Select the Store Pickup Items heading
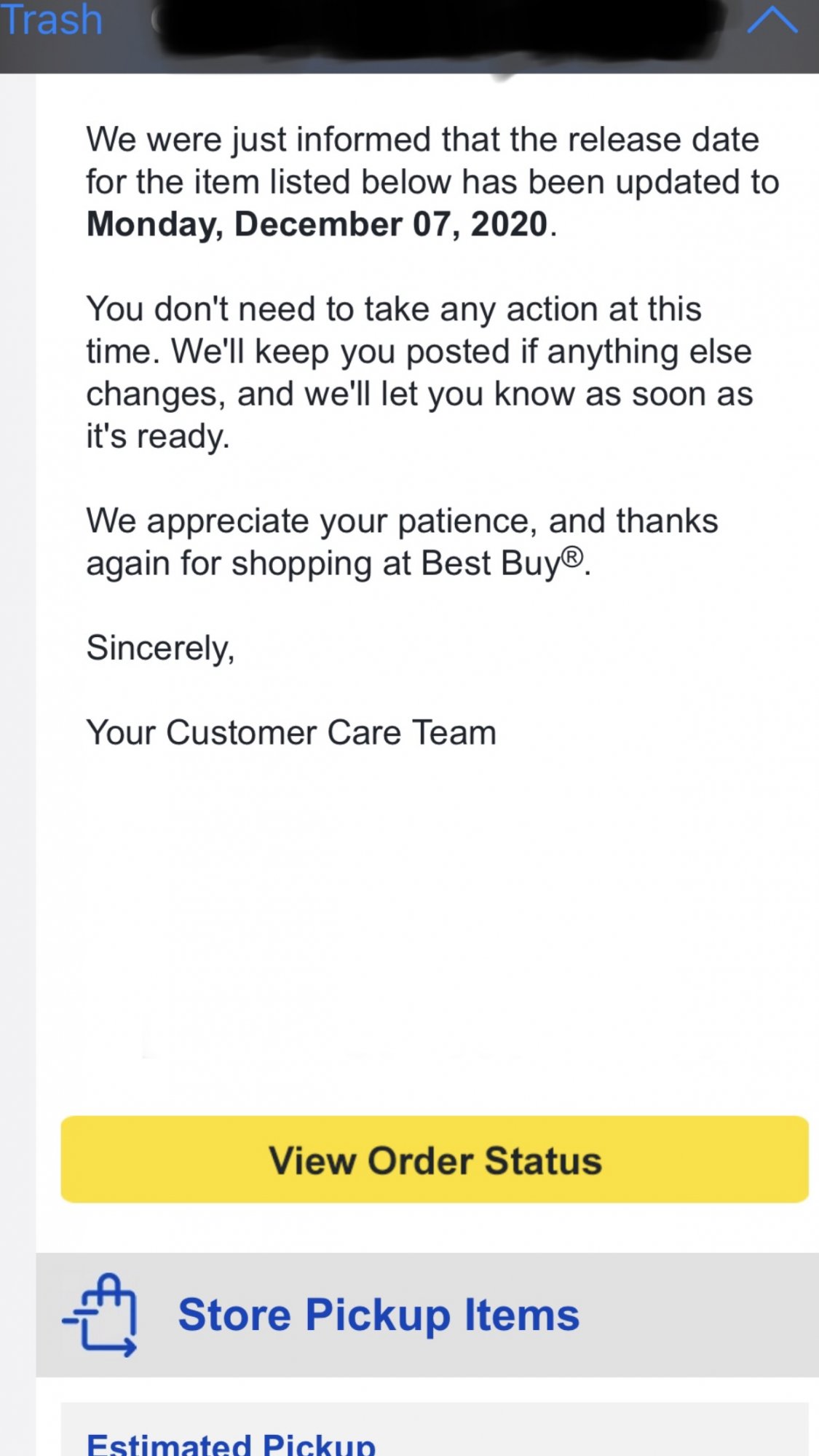This screenshot has height=1456, width=819. [x=379, y=1315]
